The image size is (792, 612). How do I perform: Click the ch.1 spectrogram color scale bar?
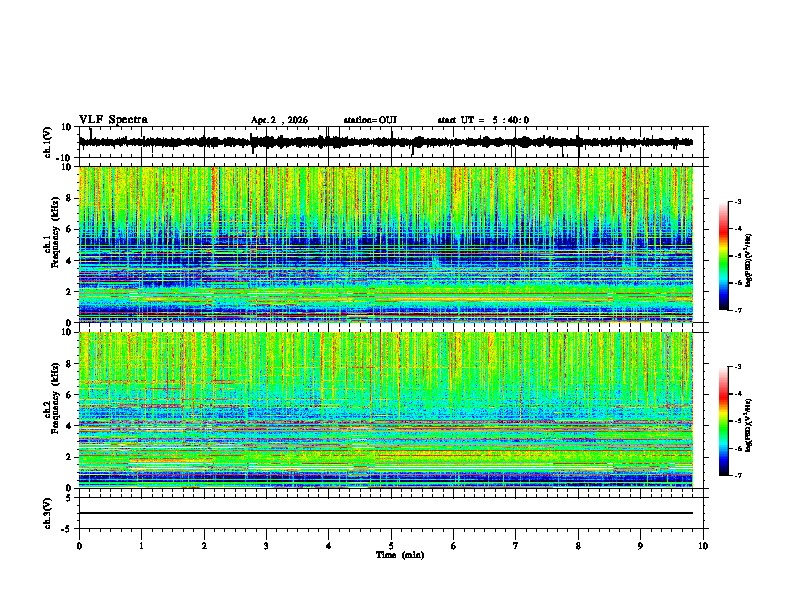pyautogui.click(x=724, y=256)
